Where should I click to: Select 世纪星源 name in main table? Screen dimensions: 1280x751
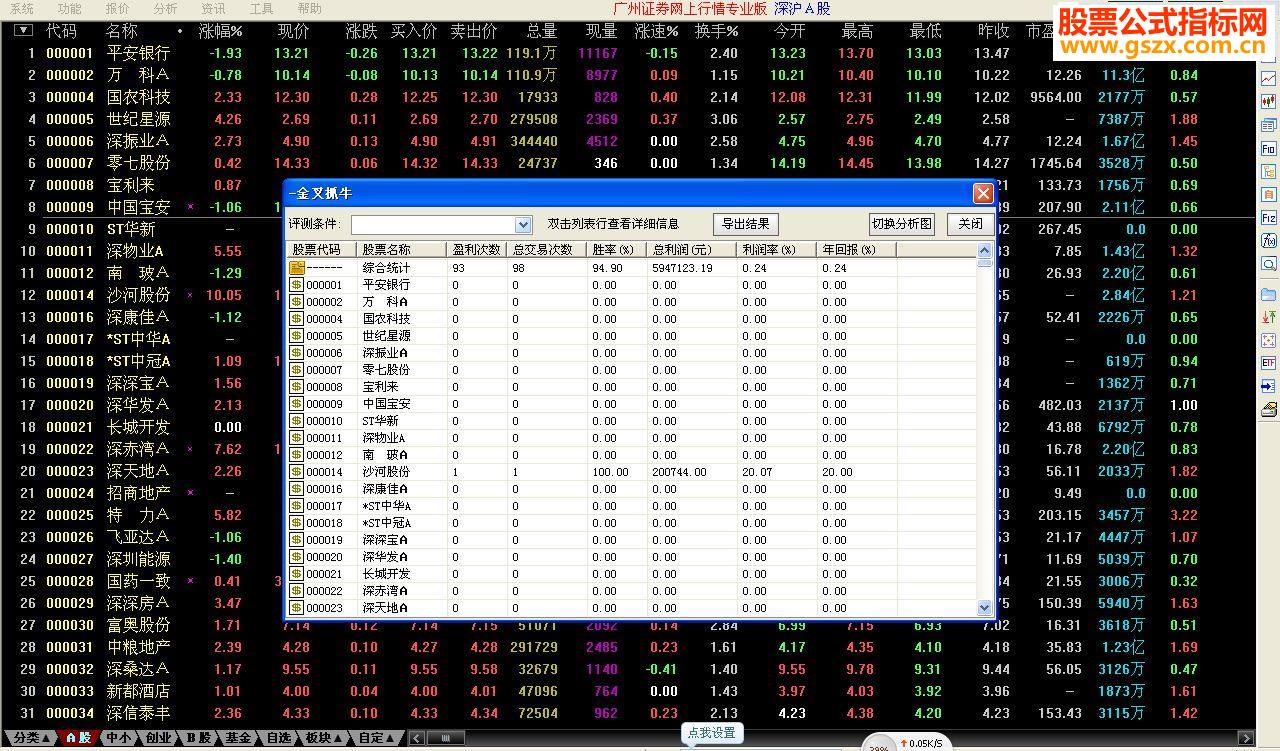click(x=138, y=119)
